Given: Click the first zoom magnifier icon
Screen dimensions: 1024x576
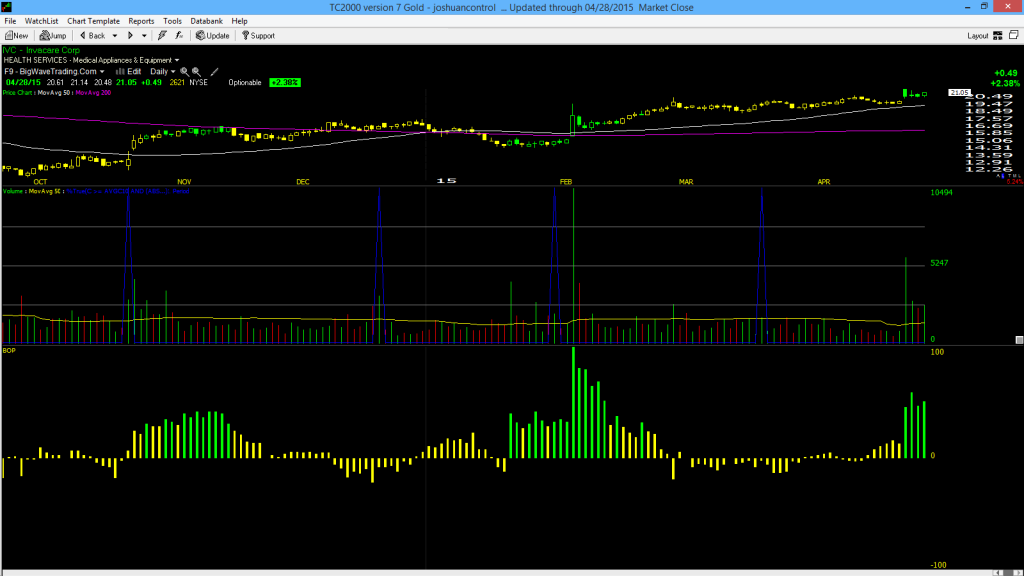Looking at the screenshot, I should point(184,72).
